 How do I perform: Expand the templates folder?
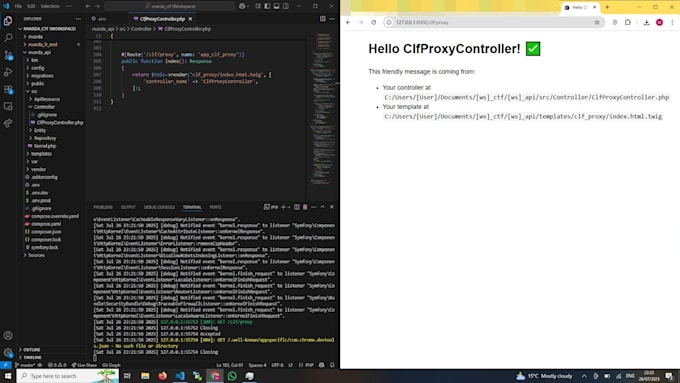pyautogui.click(x=41, y=154)
